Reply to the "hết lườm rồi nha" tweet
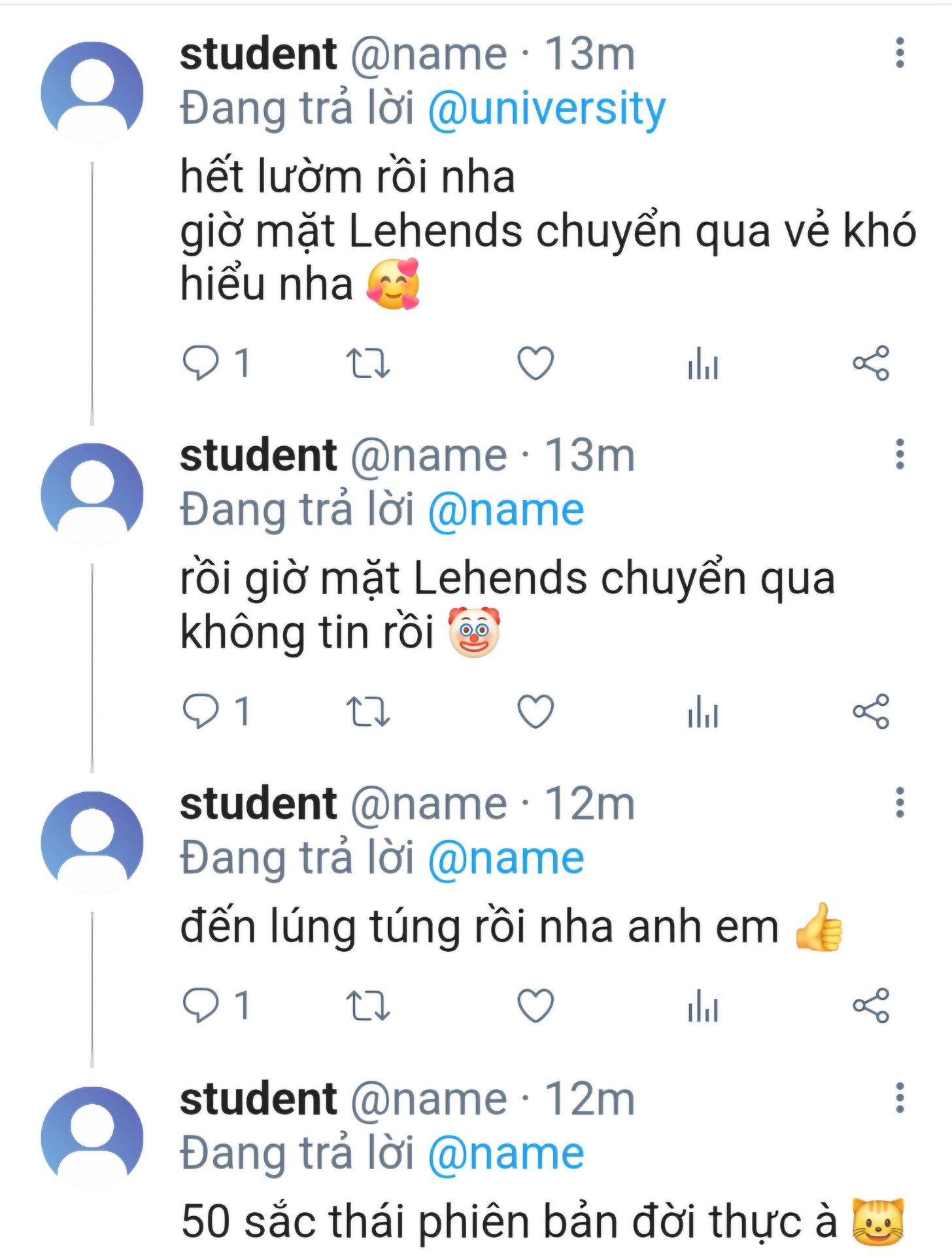This screenshot has width=952, height=1256. pyautogui.click(x=200, y=364)
